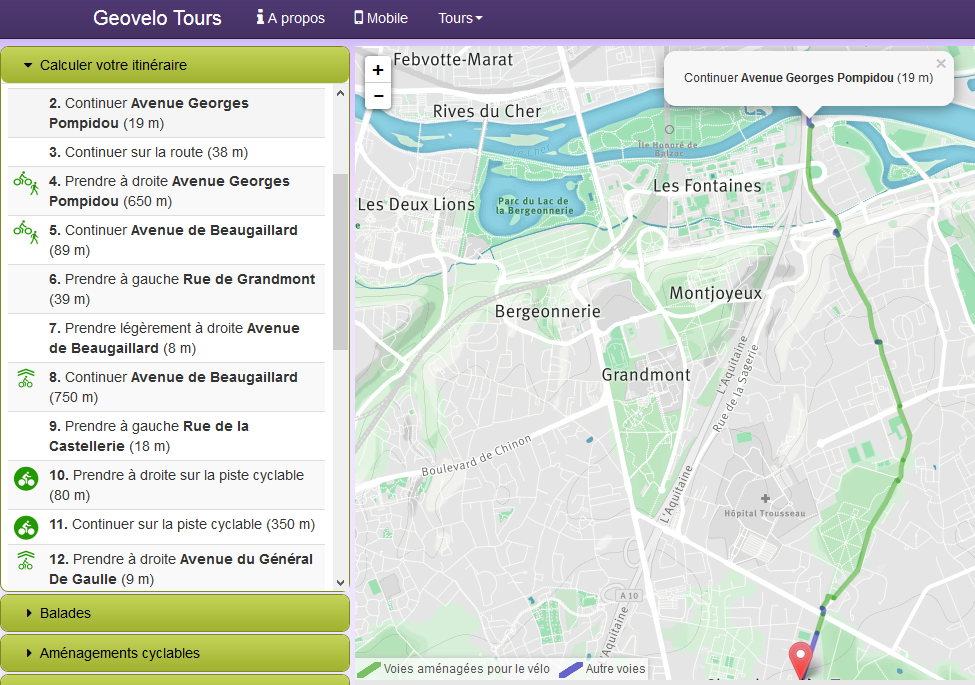Click the zoom out minus button
975x685 pixels.
tap(378, 96)
